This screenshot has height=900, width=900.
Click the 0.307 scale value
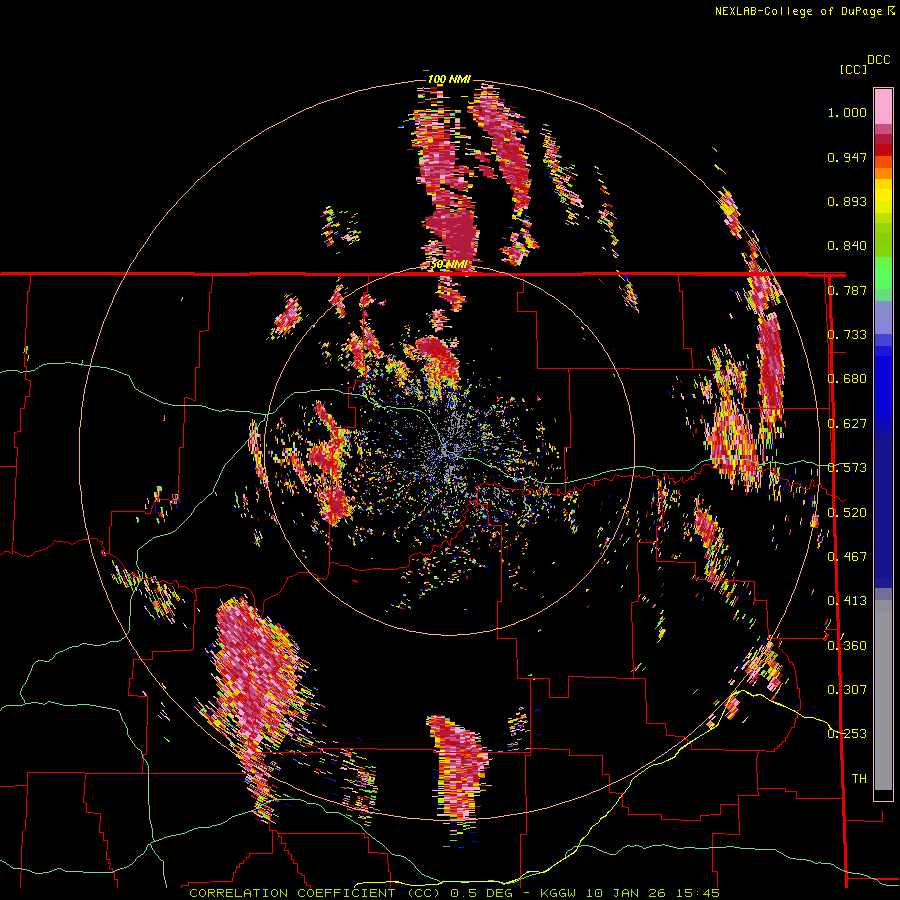coord(847,690)
